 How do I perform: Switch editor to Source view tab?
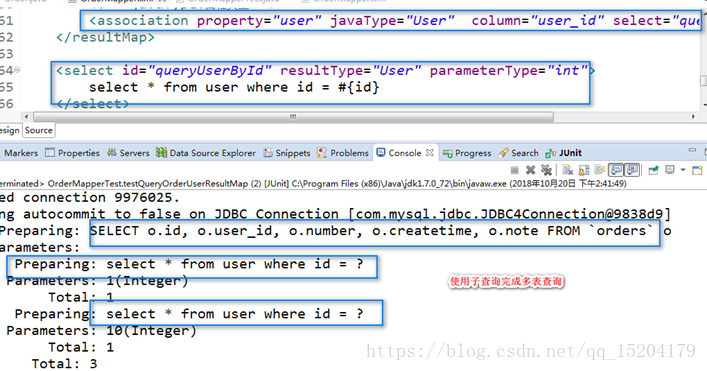[39, 130]
